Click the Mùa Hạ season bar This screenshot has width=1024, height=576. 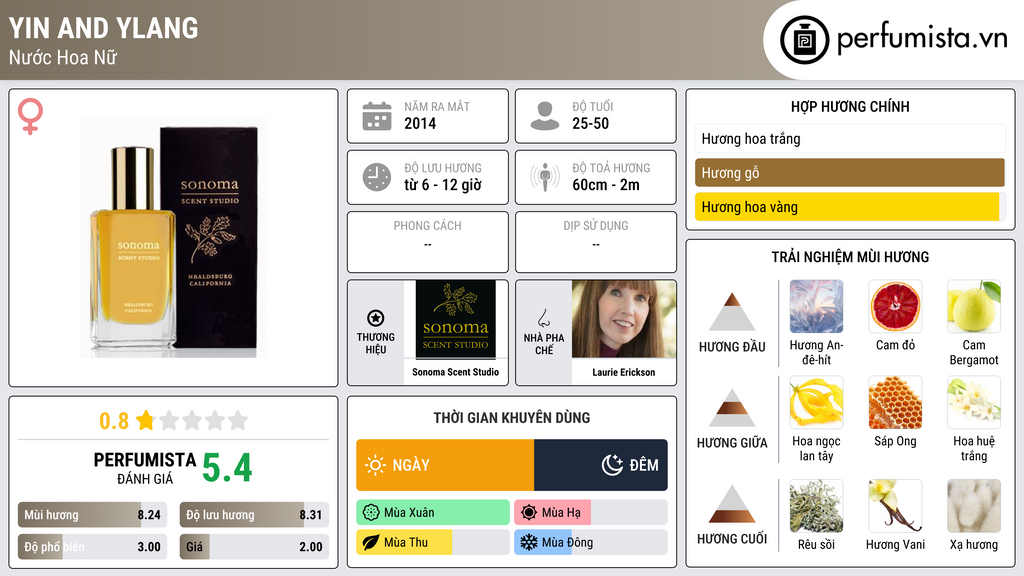point(591,513)
